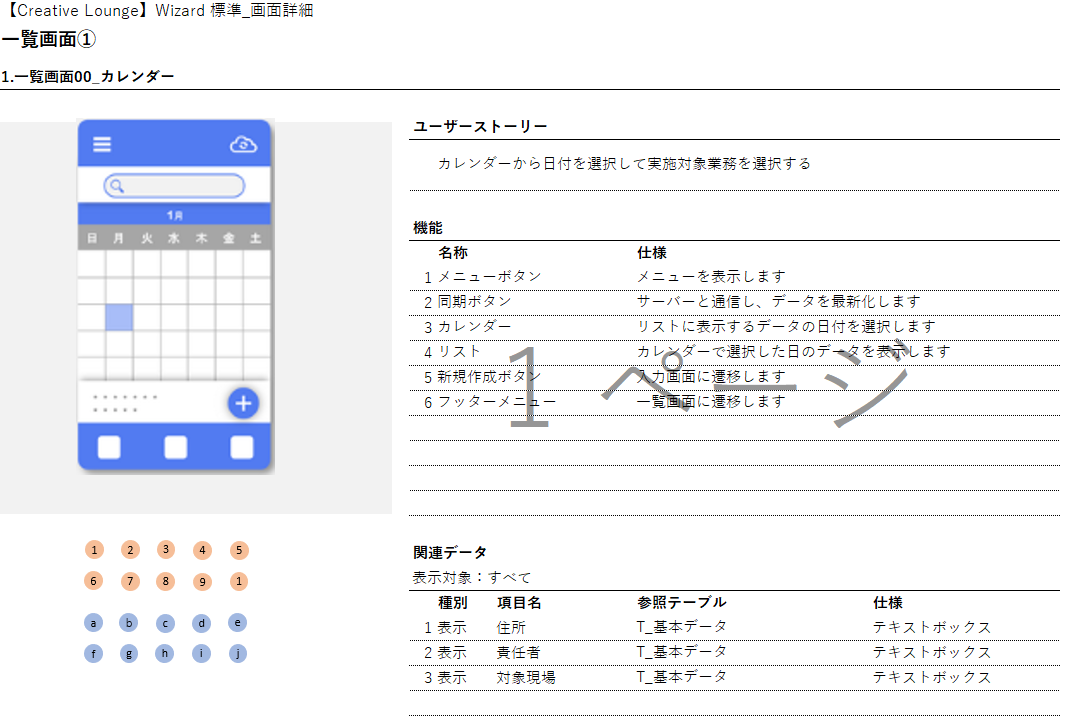Click the 1月 month header bar
Image resolution: width=1065 pixels, height=725 pixels.
point(175,215)
